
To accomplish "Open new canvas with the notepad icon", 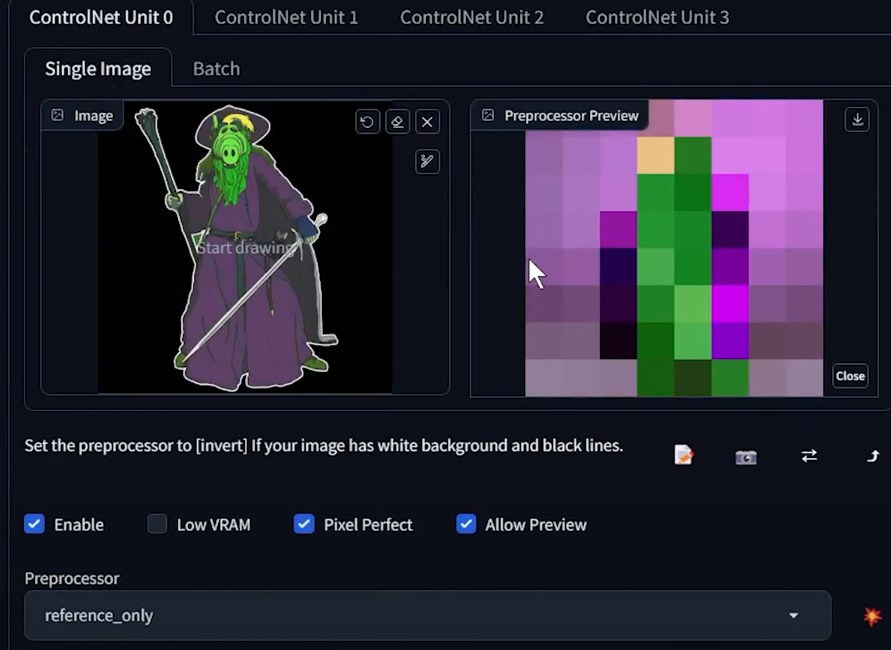I will (x=684, y=456).
